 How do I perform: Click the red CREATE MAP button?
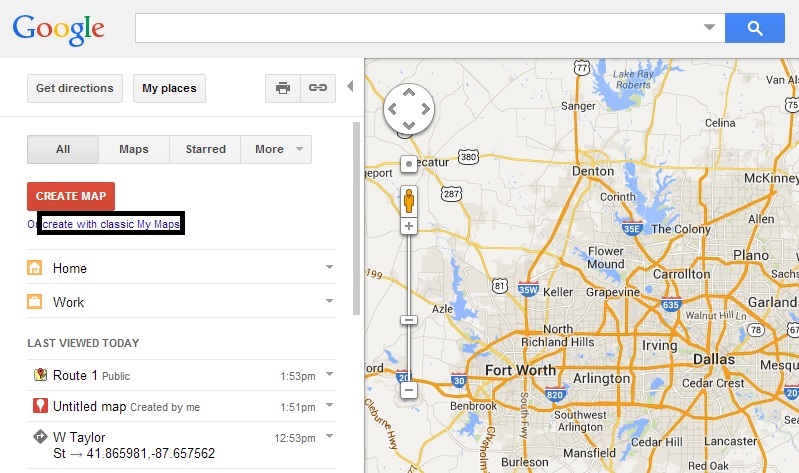pos(71,196)
